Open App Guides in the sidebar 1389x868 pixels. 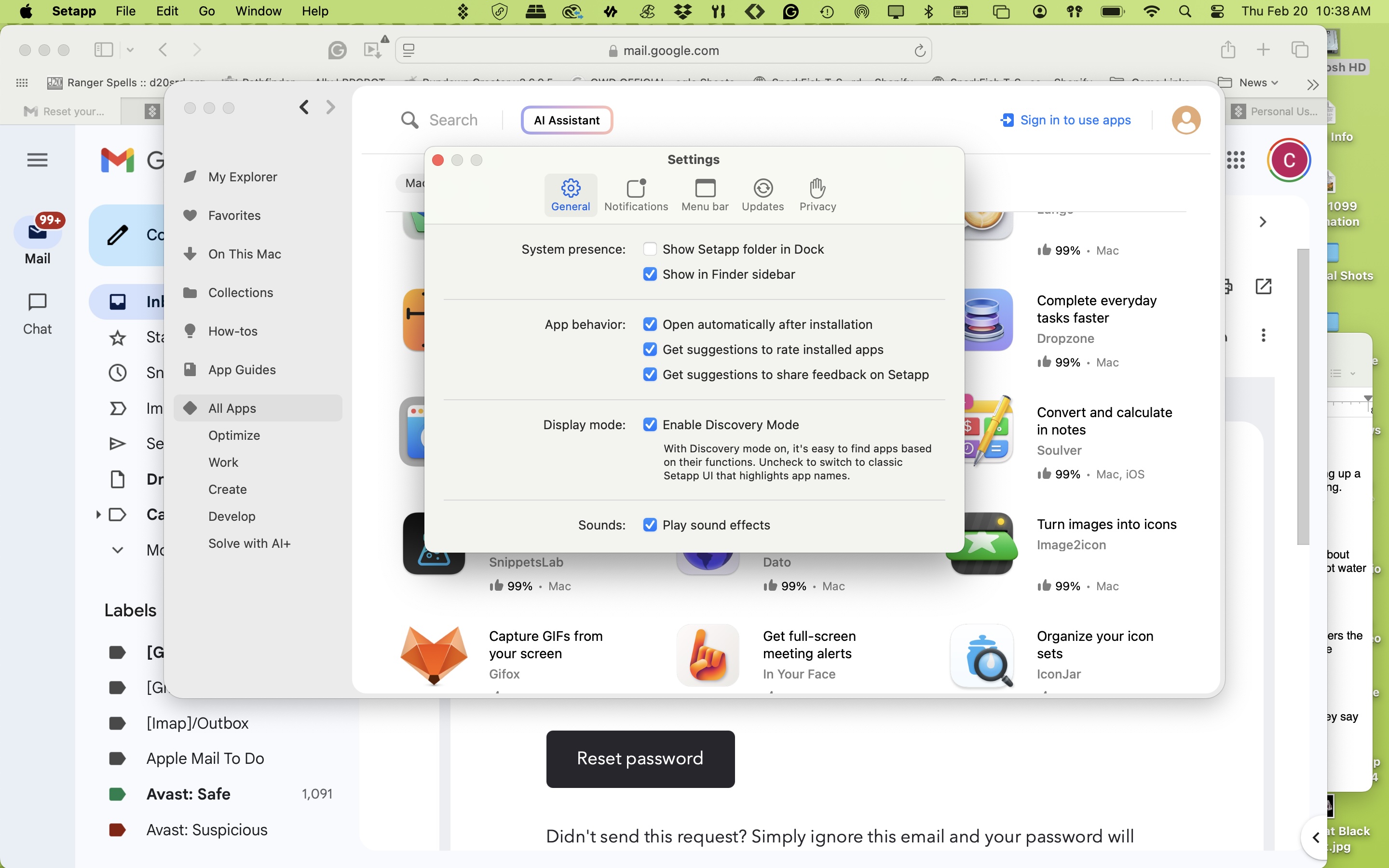tap(242, 370)
